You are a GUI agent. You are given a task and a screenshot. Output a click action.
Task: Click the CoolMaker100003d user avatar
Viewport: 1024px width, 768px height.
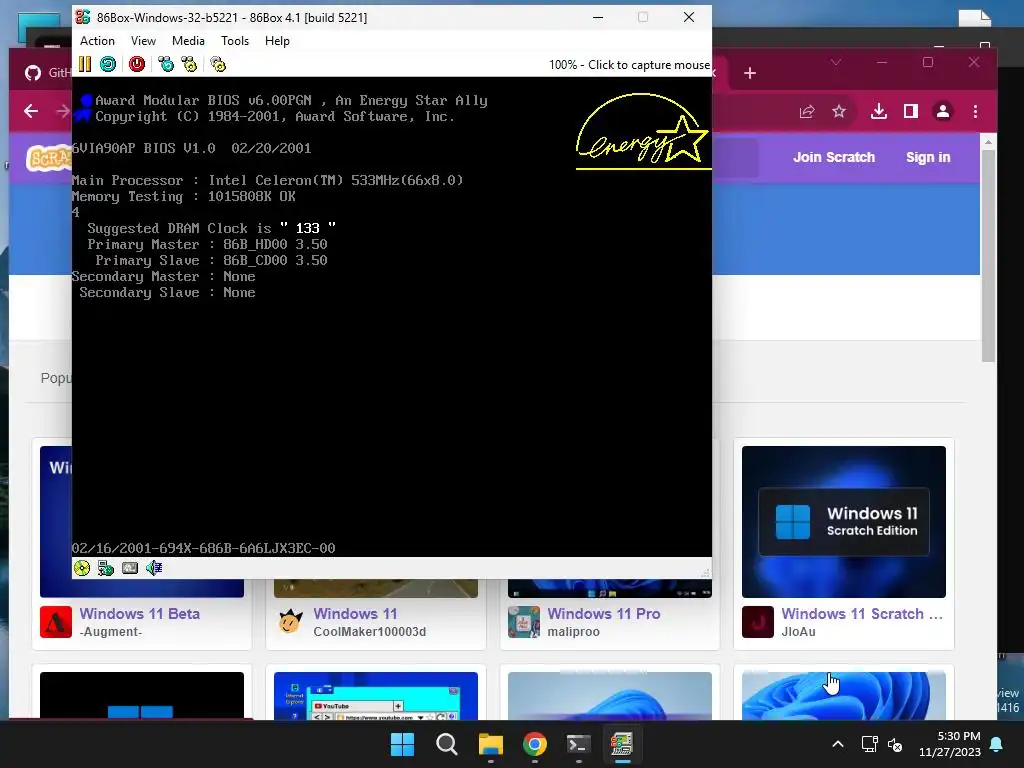click(x=290, y=622)
